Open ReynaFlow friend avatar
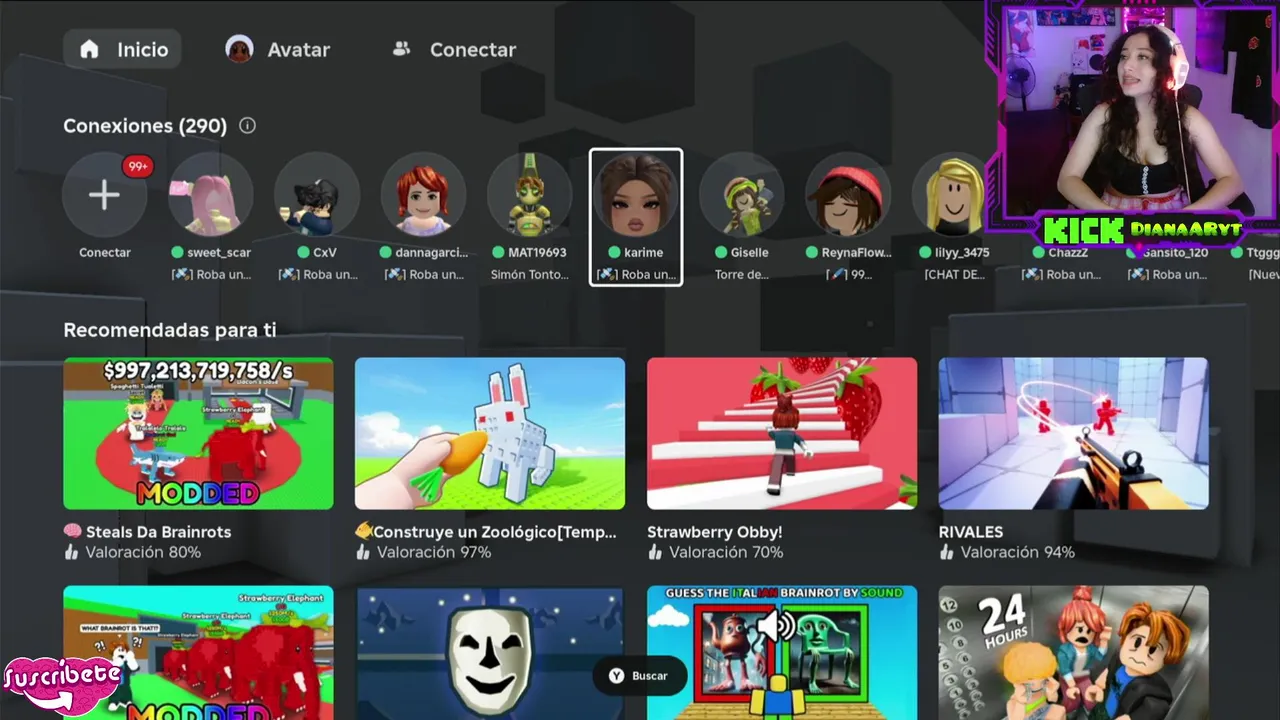The image size is (1280, 720). (x=847, y=195)
